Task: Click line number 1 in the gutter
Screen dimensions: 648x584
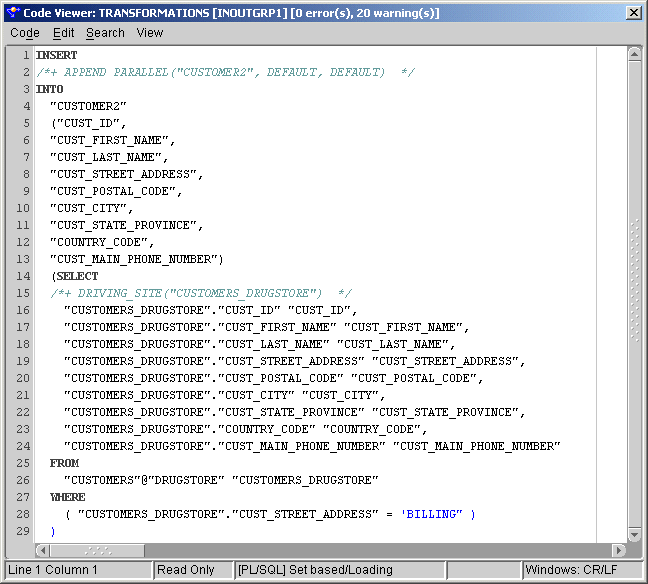Action: 26,55
